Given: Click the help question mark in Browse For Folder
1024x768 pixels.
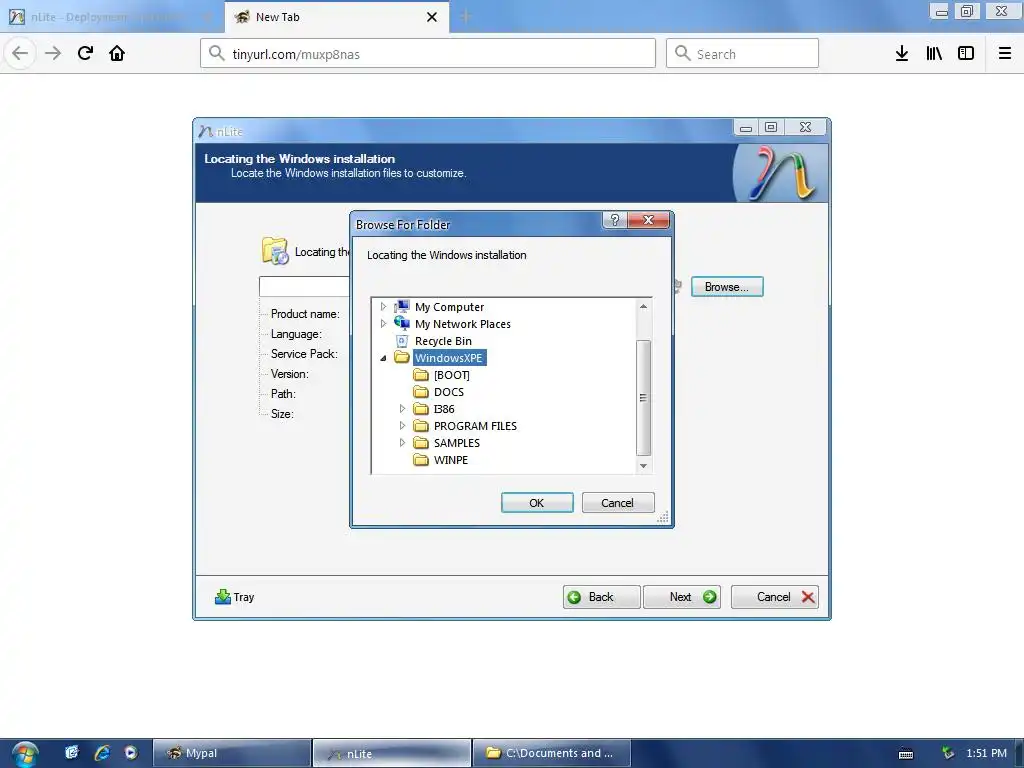Looking at the screenshot, I should point(615,220).
